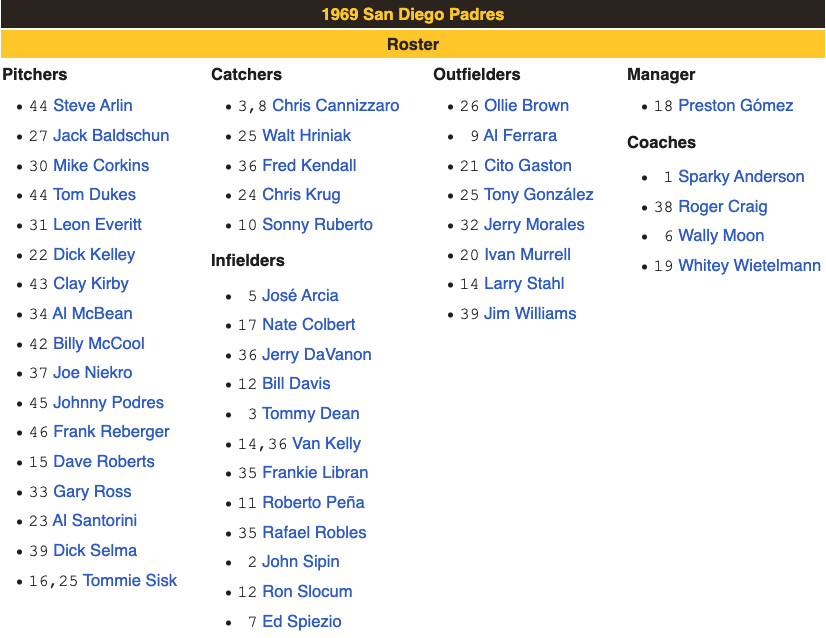Open the Roger Craig link
Image resolution: width=826 pixels, height=638 pixels.
pyautogui.click(x=723, y=207)
